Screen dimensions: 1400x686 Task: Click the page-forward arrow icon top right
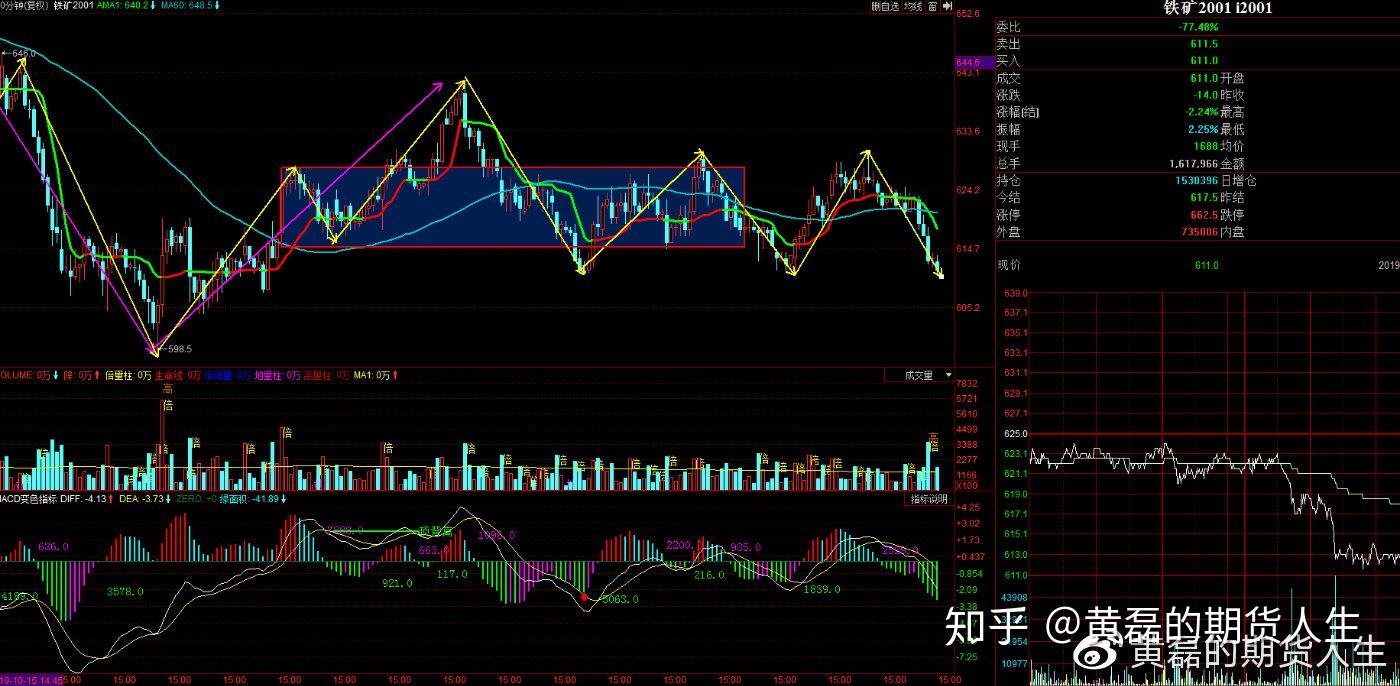coord(947,6)
